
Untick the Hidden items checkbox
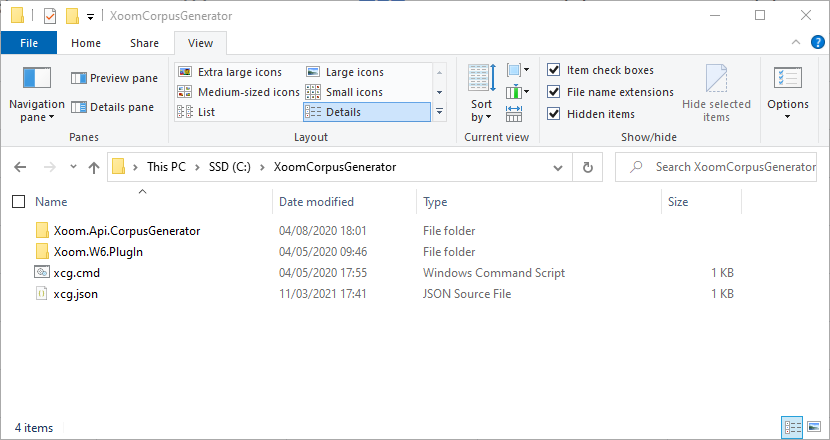click(x=553, y=114)
